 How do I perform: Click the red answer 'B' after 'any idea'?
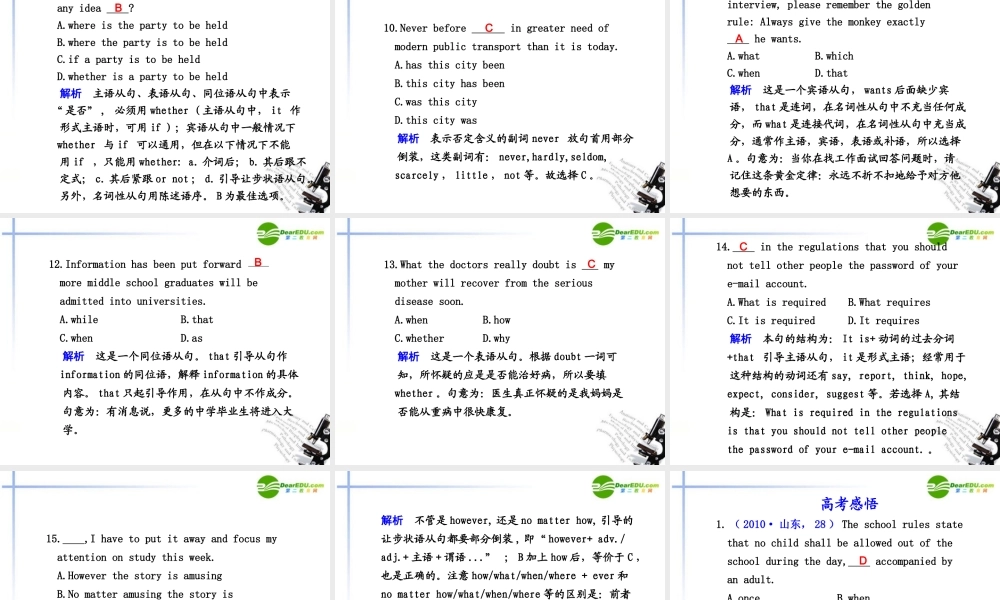tap(118, 8)
